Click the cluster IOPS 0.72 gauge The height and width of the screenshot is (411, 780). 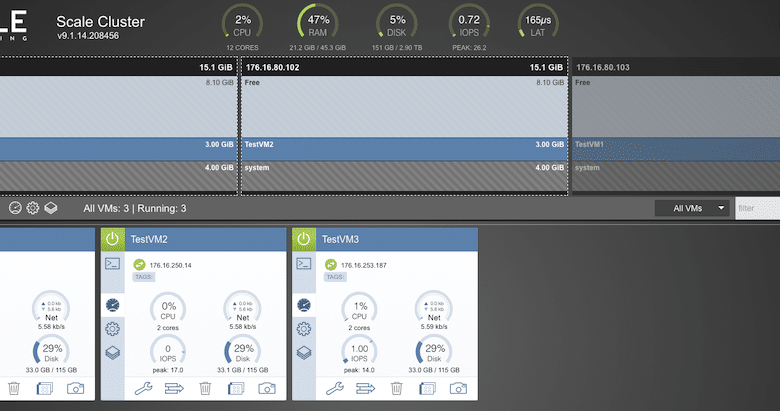click(469, 22)
